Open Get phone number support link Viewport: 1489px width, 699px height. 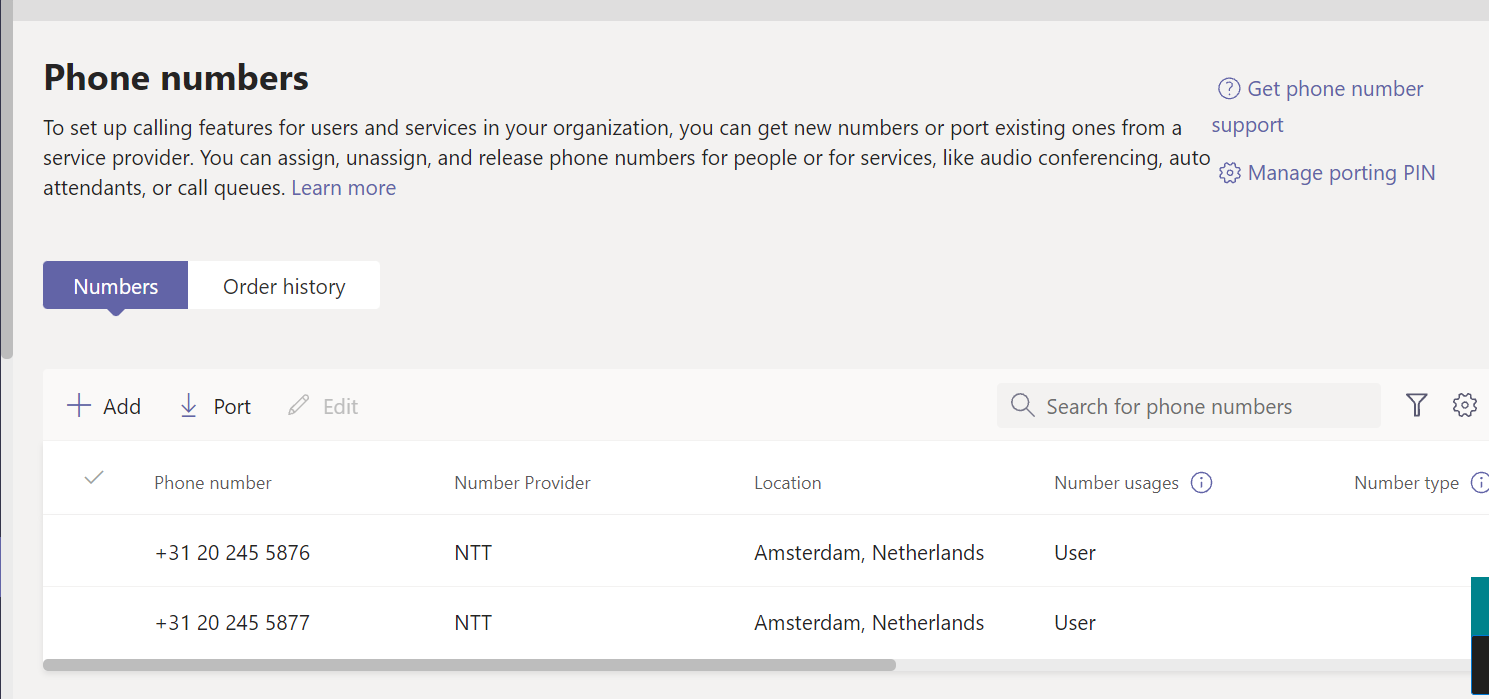click(1334, 89)
